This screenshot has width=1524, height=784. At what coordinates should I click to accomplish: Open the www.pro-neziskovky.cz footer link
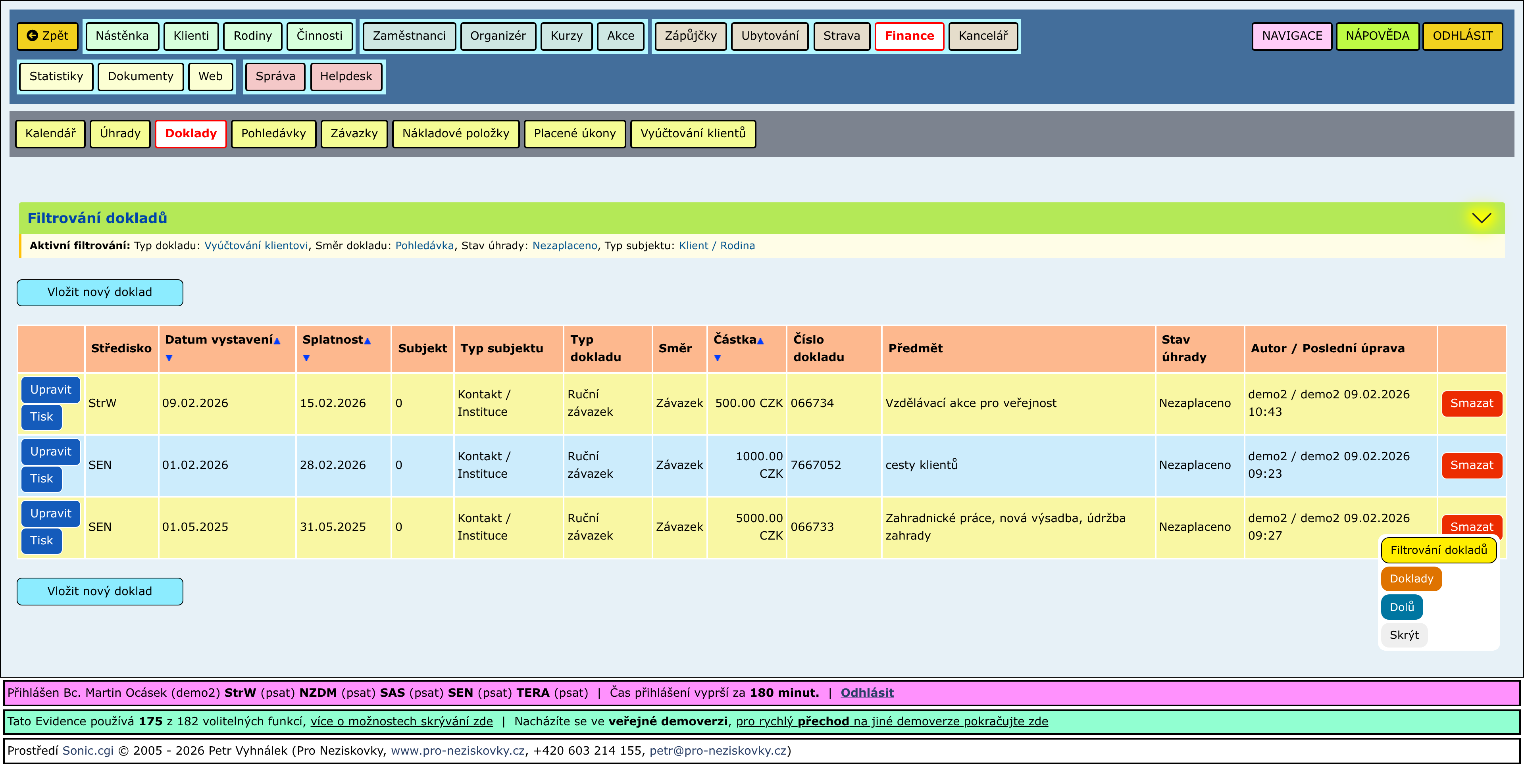point(457,751)
